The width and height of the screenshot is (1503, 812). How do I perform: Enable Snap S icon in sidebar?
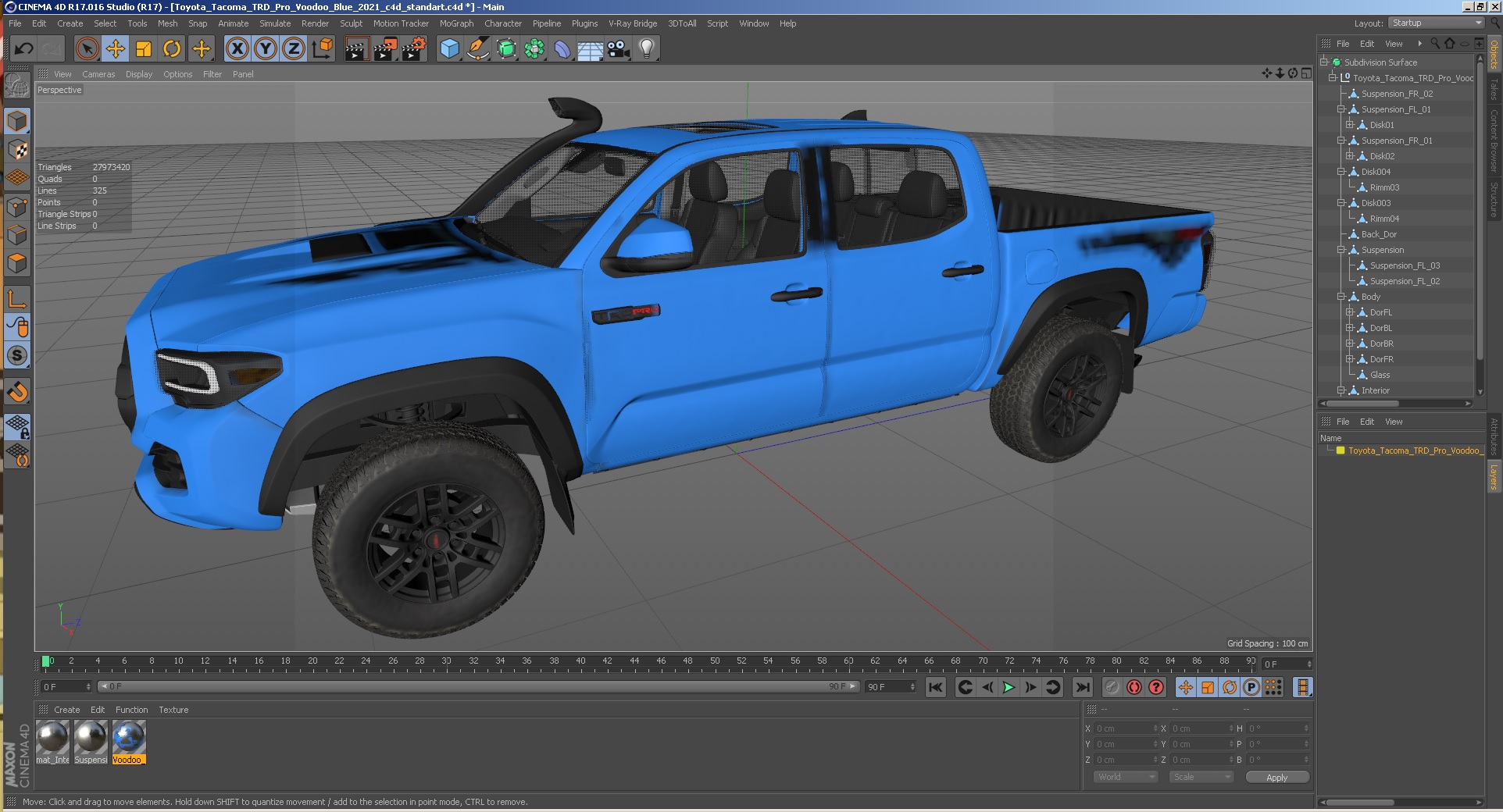click(x=17, y=355)
